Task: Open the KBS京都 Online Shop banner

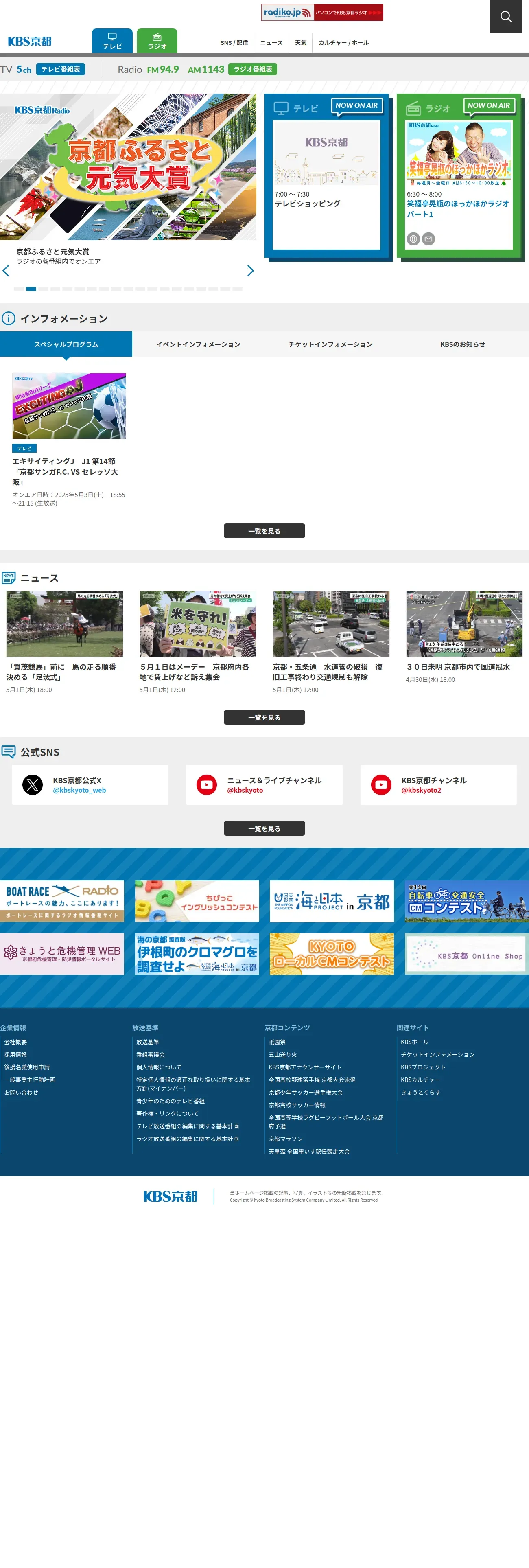Action: [467, 955]
